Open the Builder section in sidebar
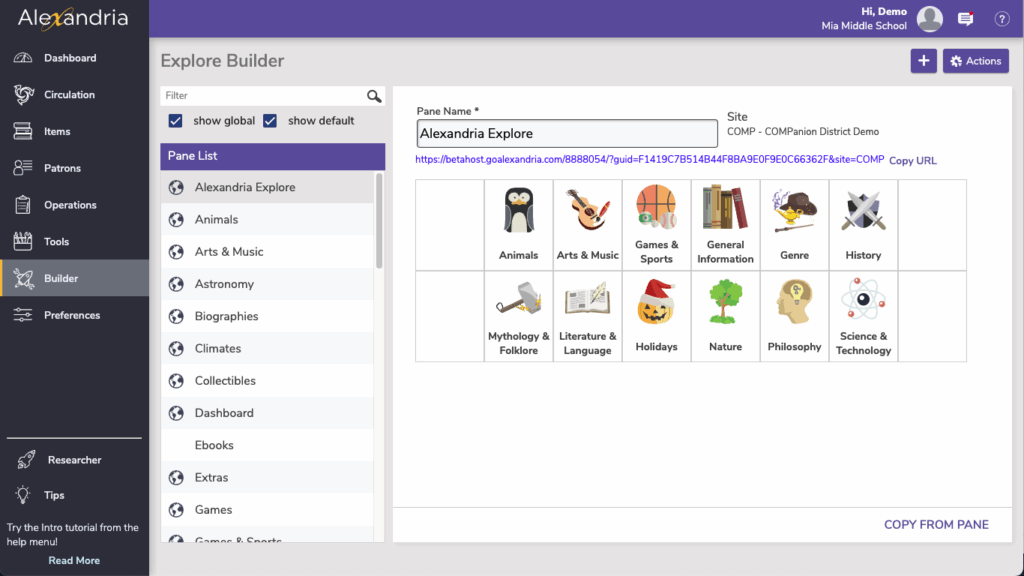 61,278
